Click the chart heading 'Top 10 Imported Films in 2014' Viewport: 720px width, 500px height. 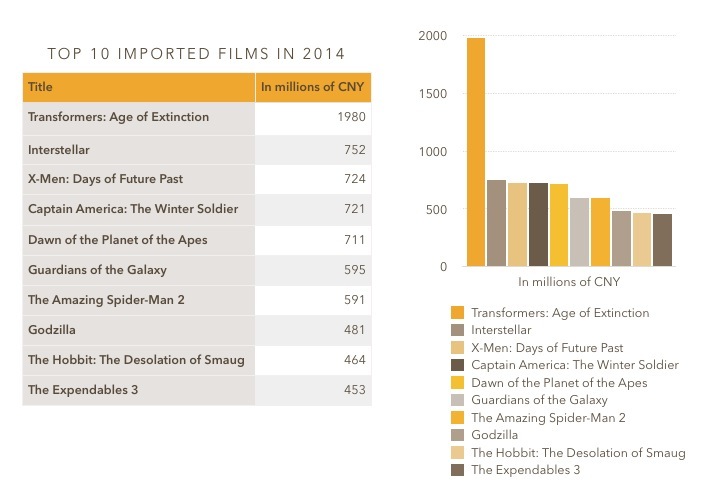[x=198, y=52]
